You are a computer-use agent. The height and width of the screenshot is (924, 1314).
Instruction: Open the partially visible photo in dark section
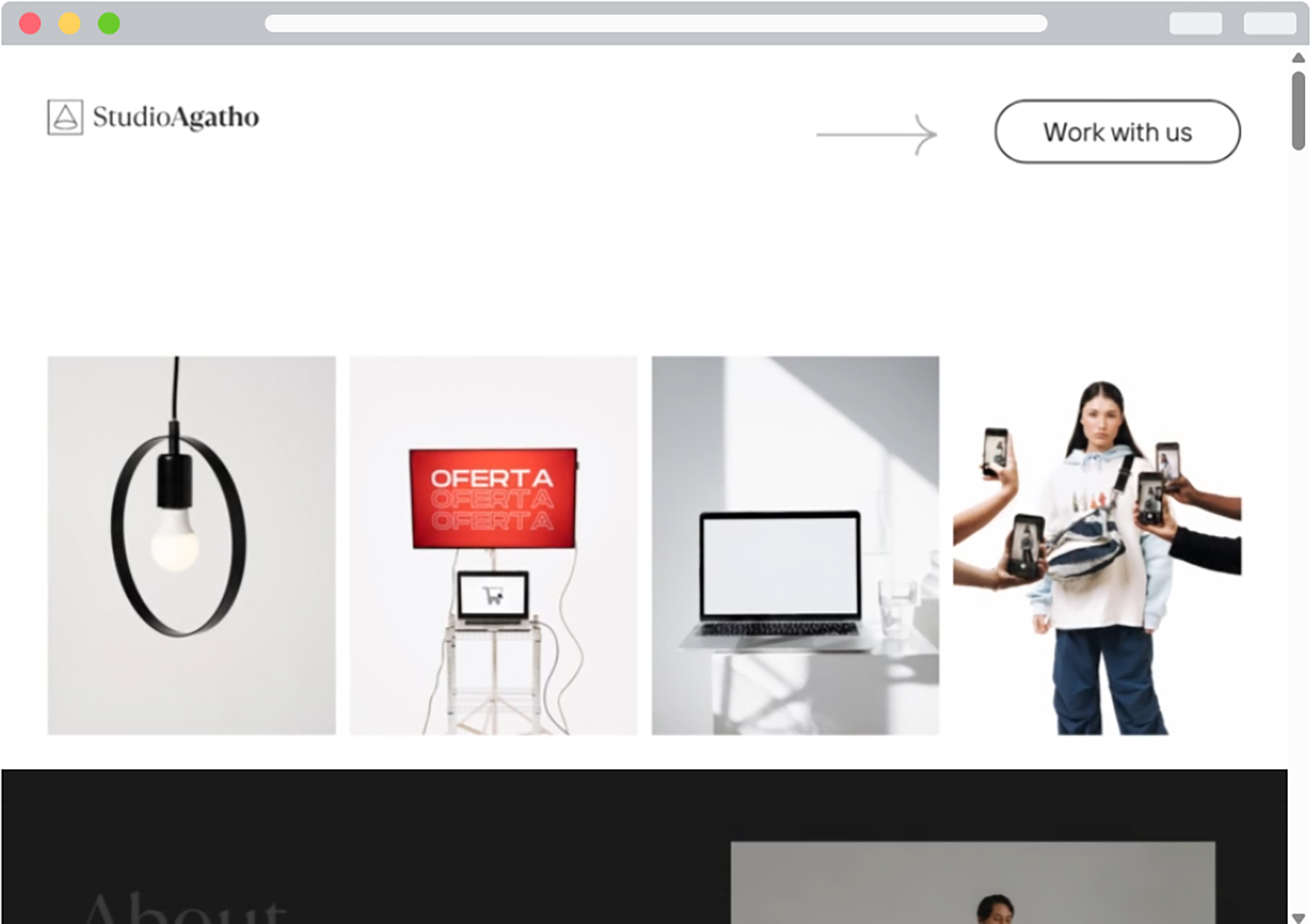[x=973, y=883]
